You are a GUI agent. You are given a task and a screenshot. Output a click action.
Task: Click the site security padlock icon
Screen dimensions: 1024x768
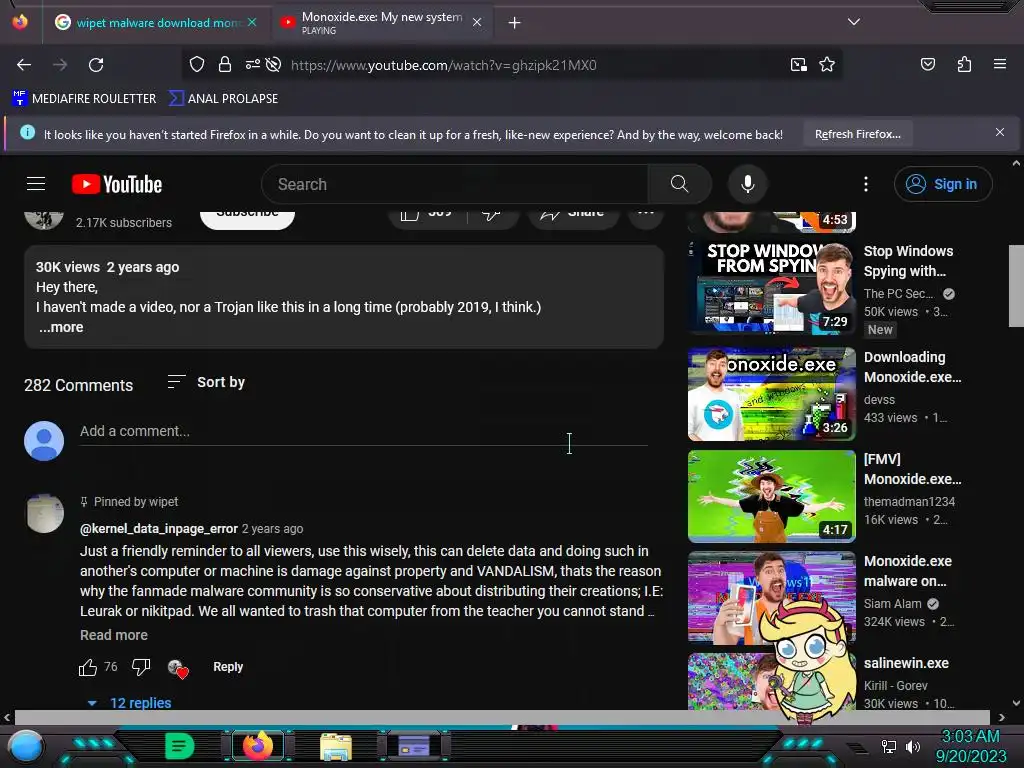[225, 64]
